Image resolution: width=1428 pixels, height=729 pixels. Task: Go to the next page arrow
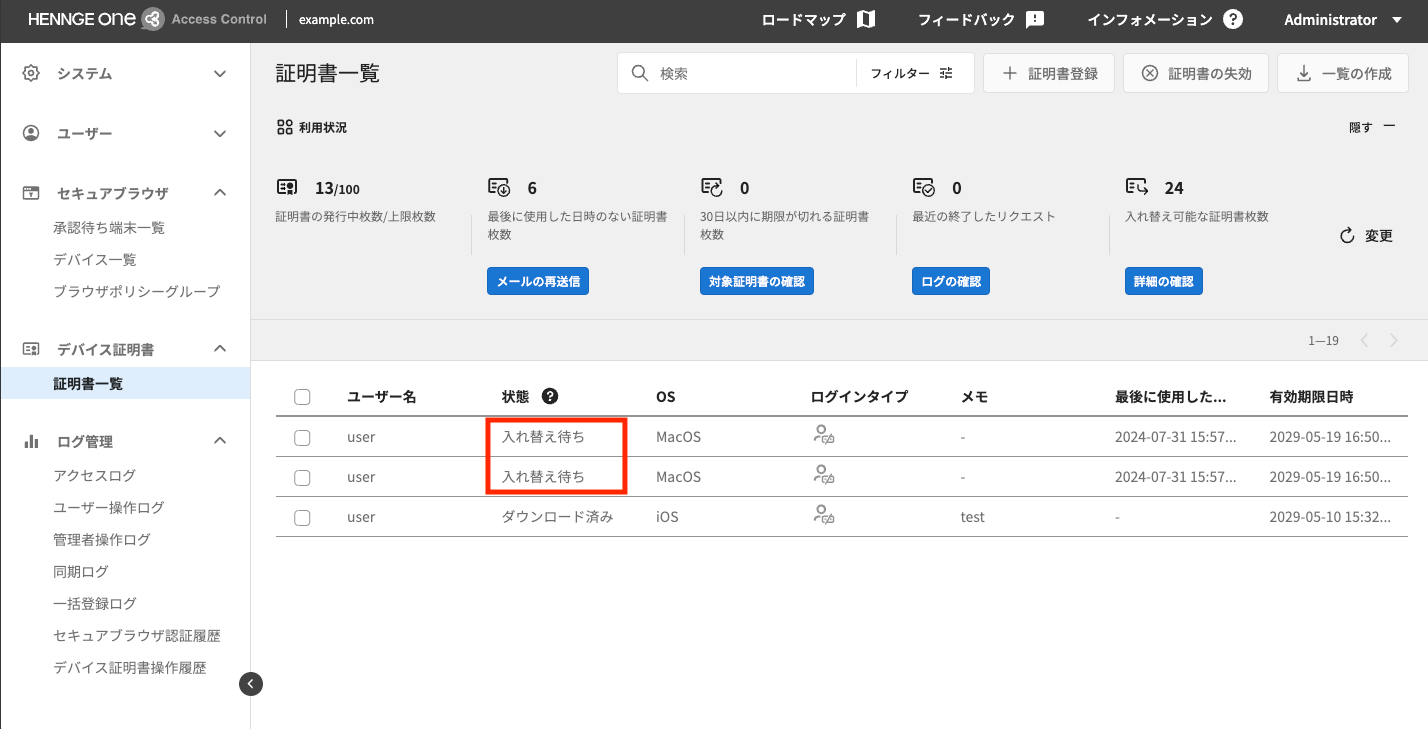pos(1394,341)
